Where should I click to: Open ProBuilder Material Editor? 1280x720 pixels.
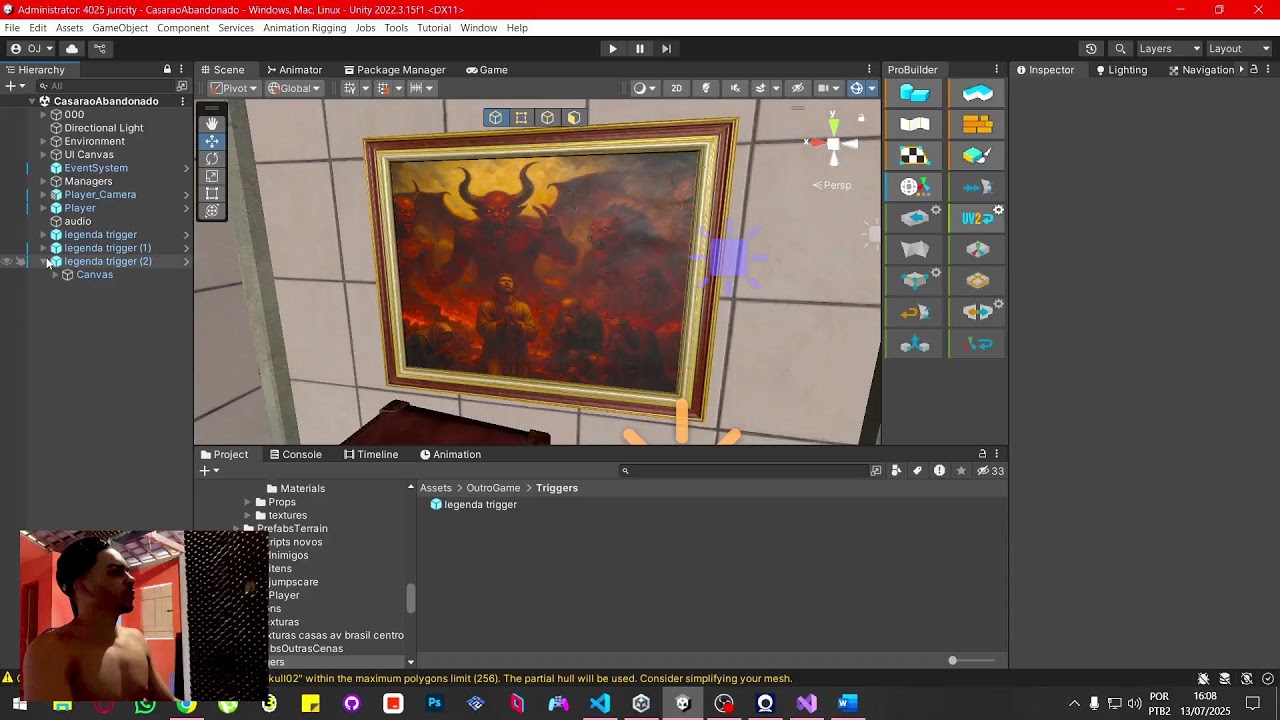(977, 124)
